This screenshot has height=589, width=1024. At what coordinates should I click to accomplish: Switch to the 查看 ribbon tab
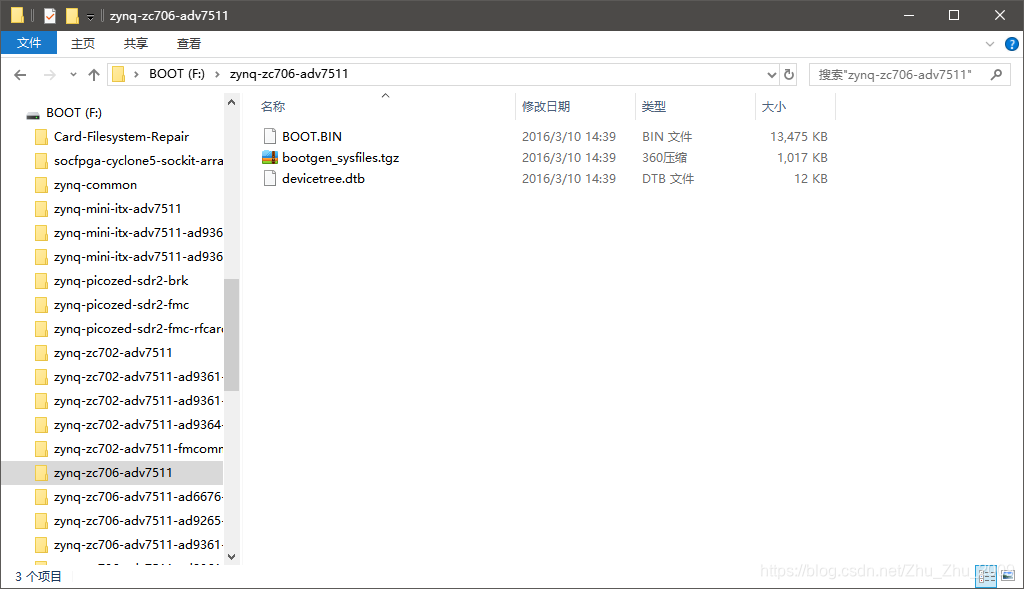[x=189, y=44]
